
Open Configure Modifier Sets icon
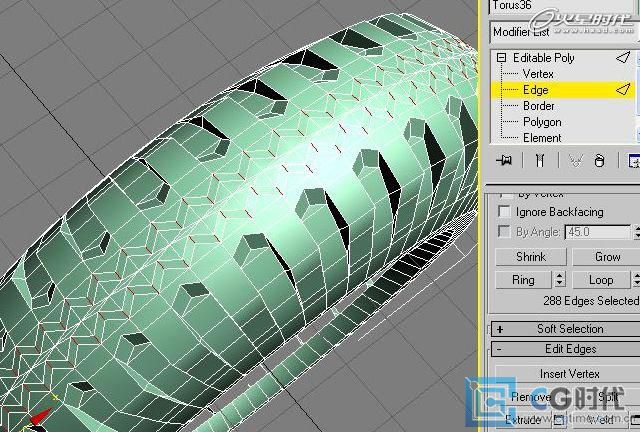[x=634, y=160]
